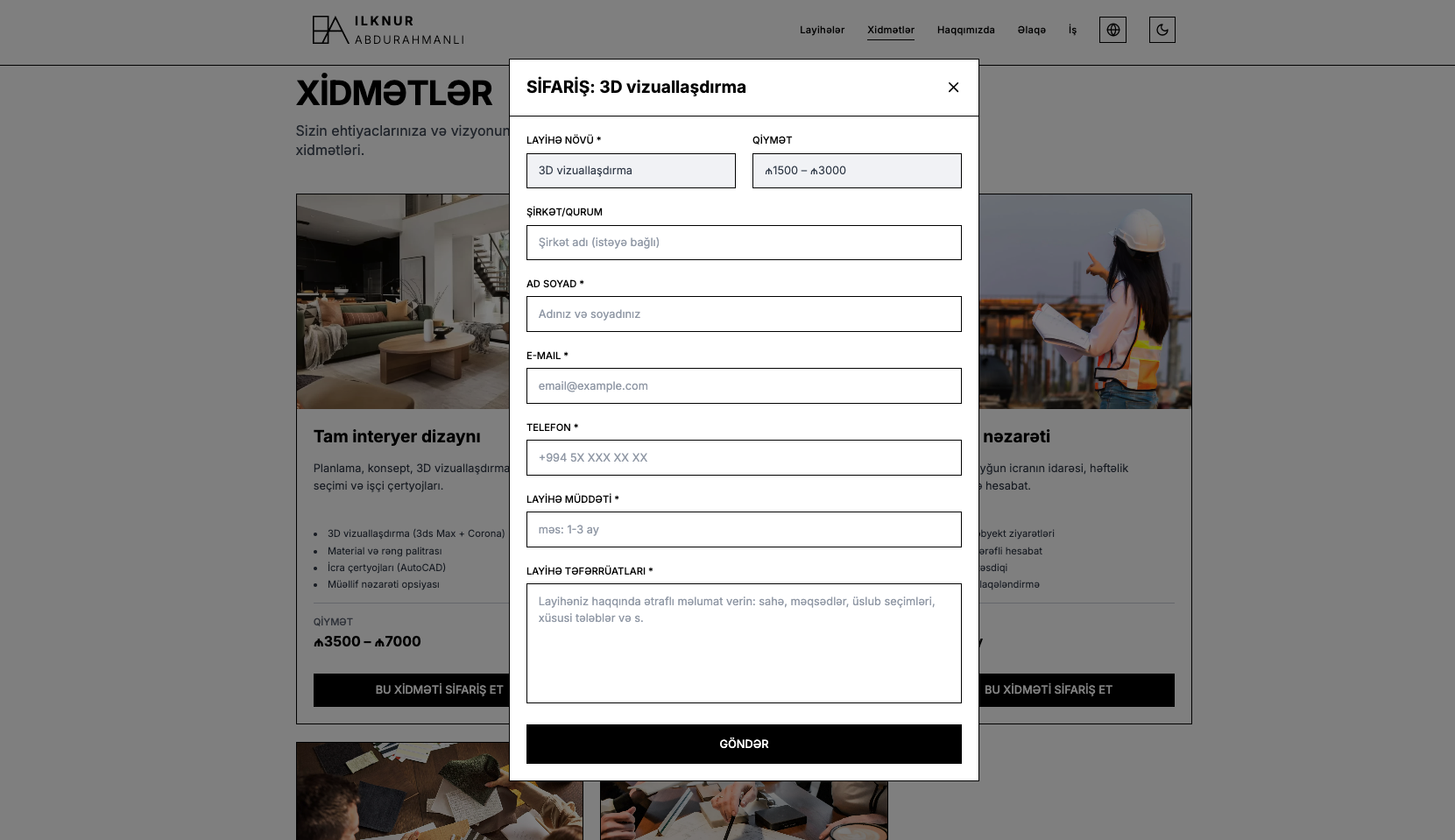Focus the Şirkət/Qurum company name field
Screen dimensions: 1455x840
click(x=744, y=243)
